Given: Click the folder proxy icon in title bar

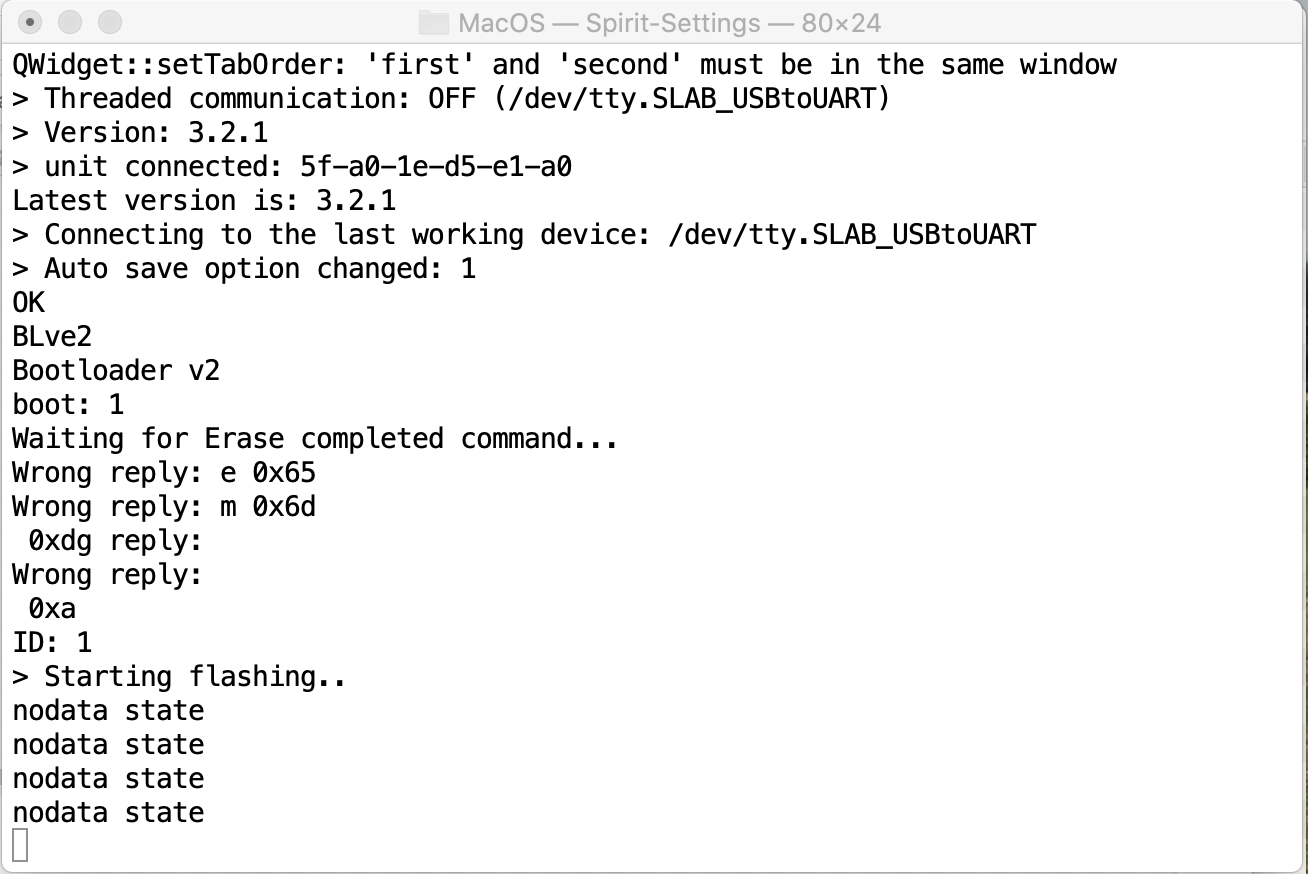Looking at the screenshot, I should 432,22.
